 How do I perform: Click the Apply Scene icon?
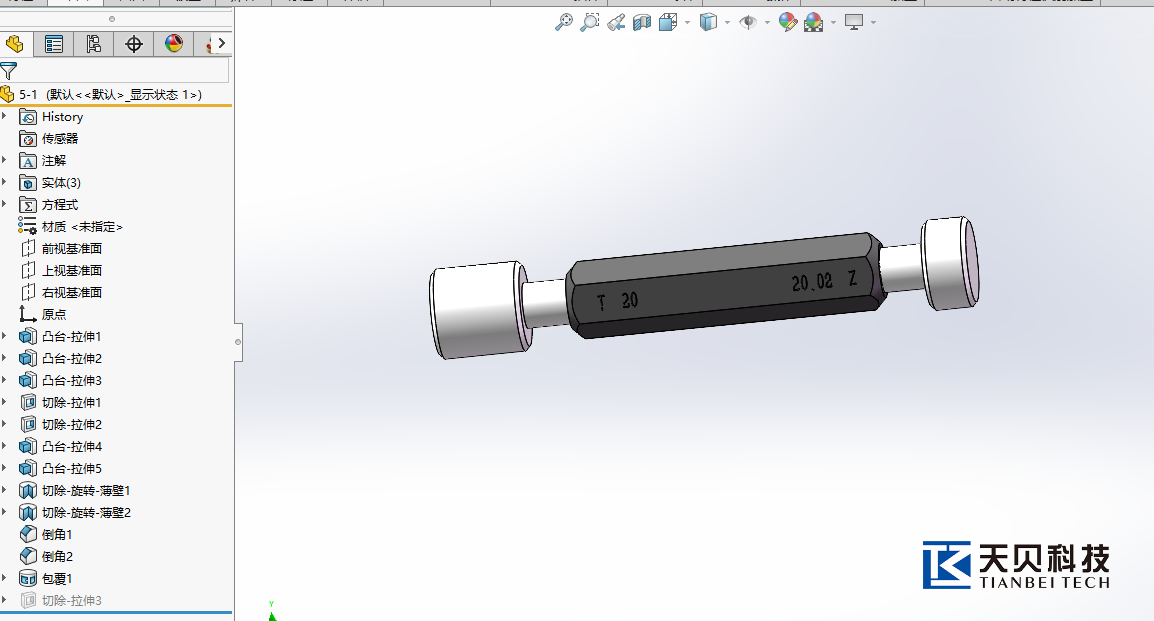pyautogui.click(x=814, y=22)
